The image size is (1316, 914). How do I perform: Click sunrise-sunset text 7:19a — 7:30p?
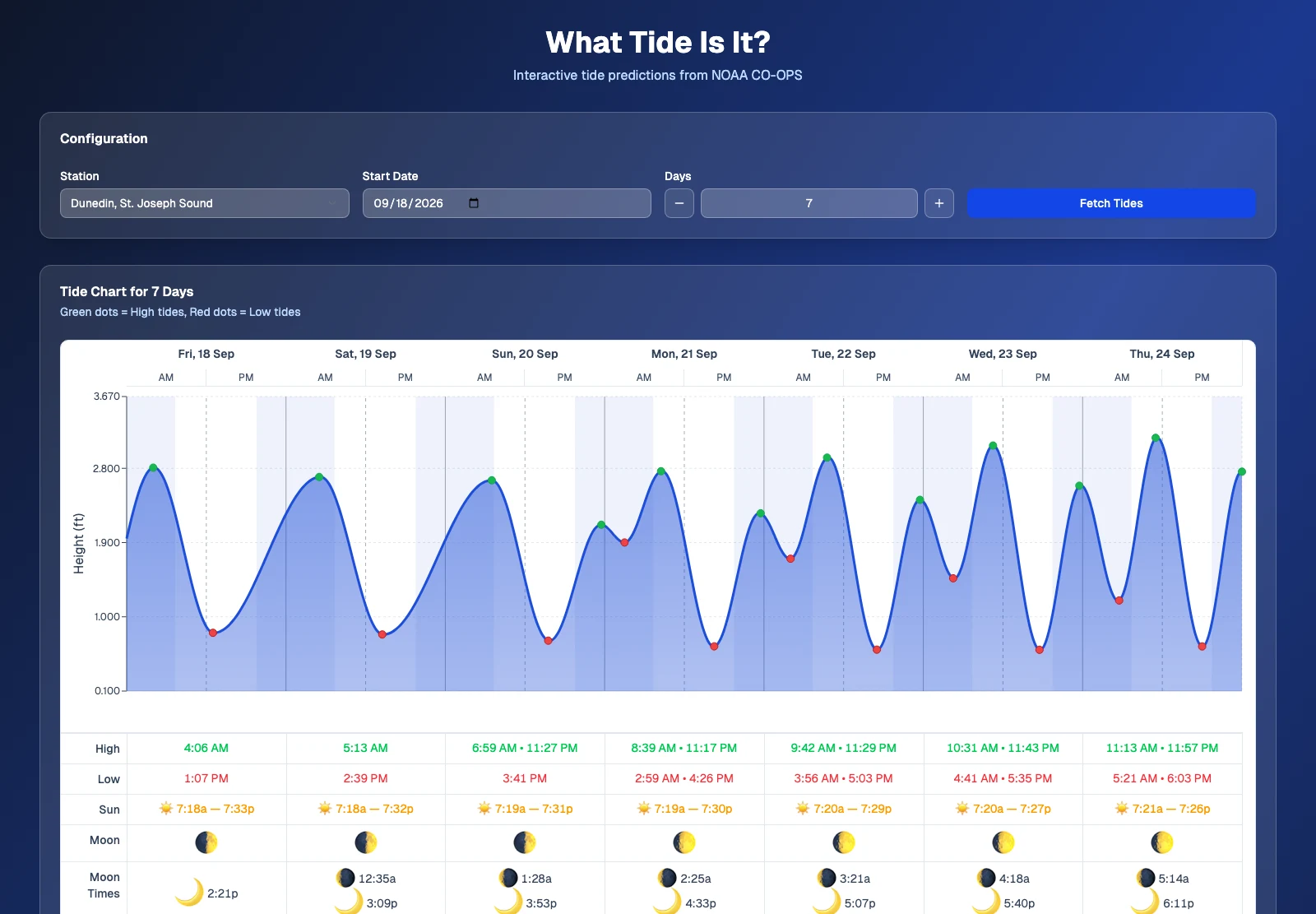coord(693,809)
